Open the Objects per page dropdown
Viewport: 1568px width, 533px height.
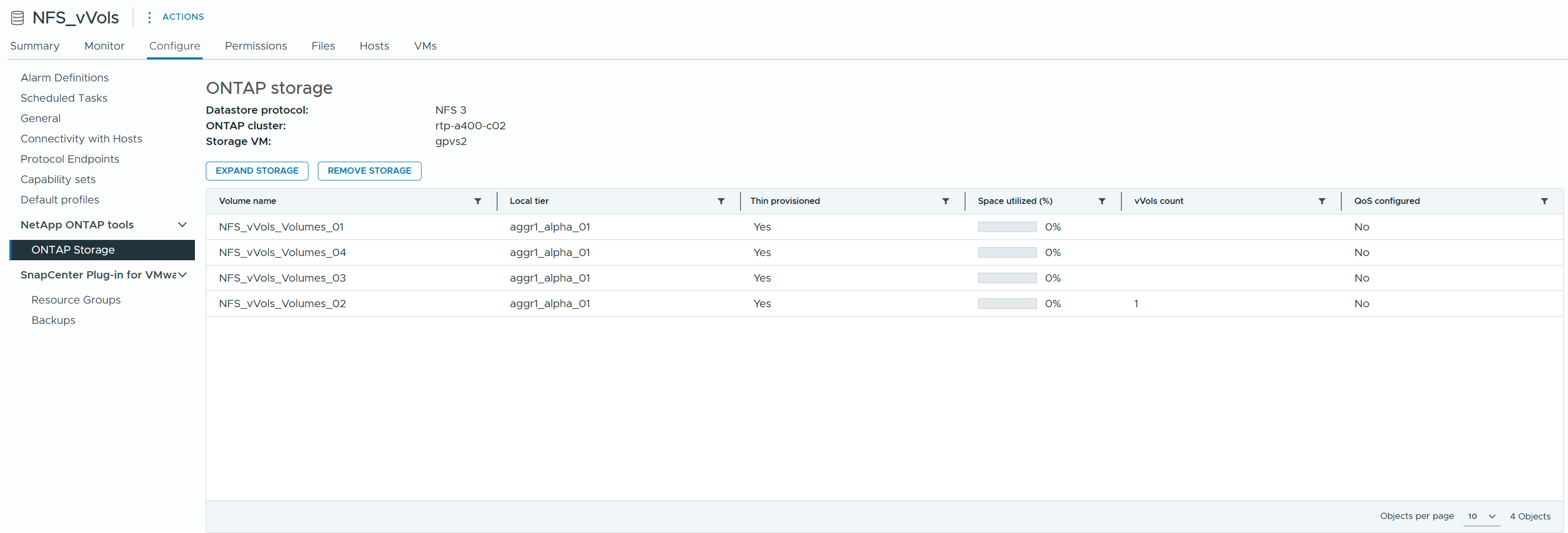tap(1481, 516)
